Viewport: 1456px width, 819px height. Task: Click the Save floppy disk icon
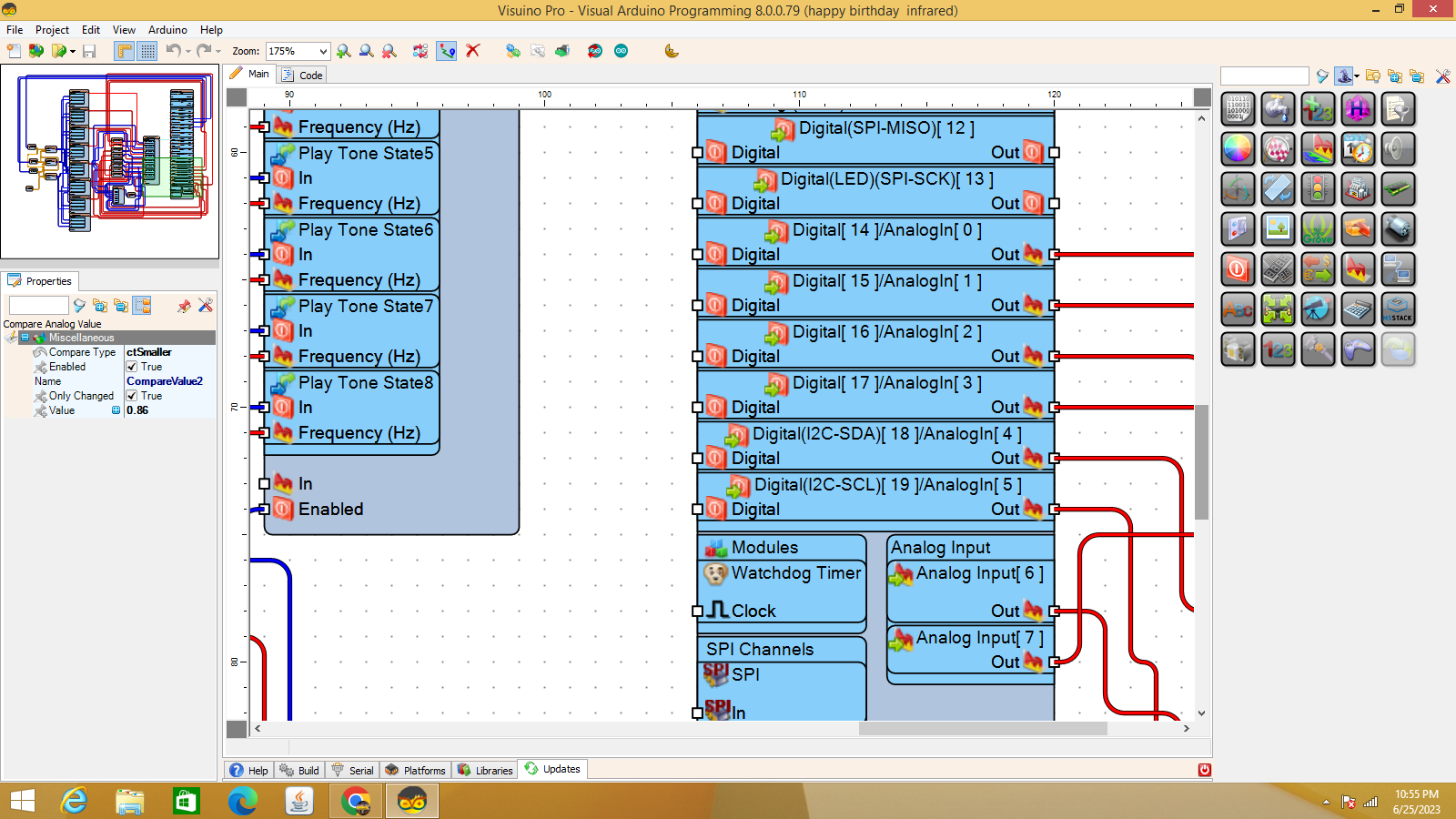click(x=89, y=51)
